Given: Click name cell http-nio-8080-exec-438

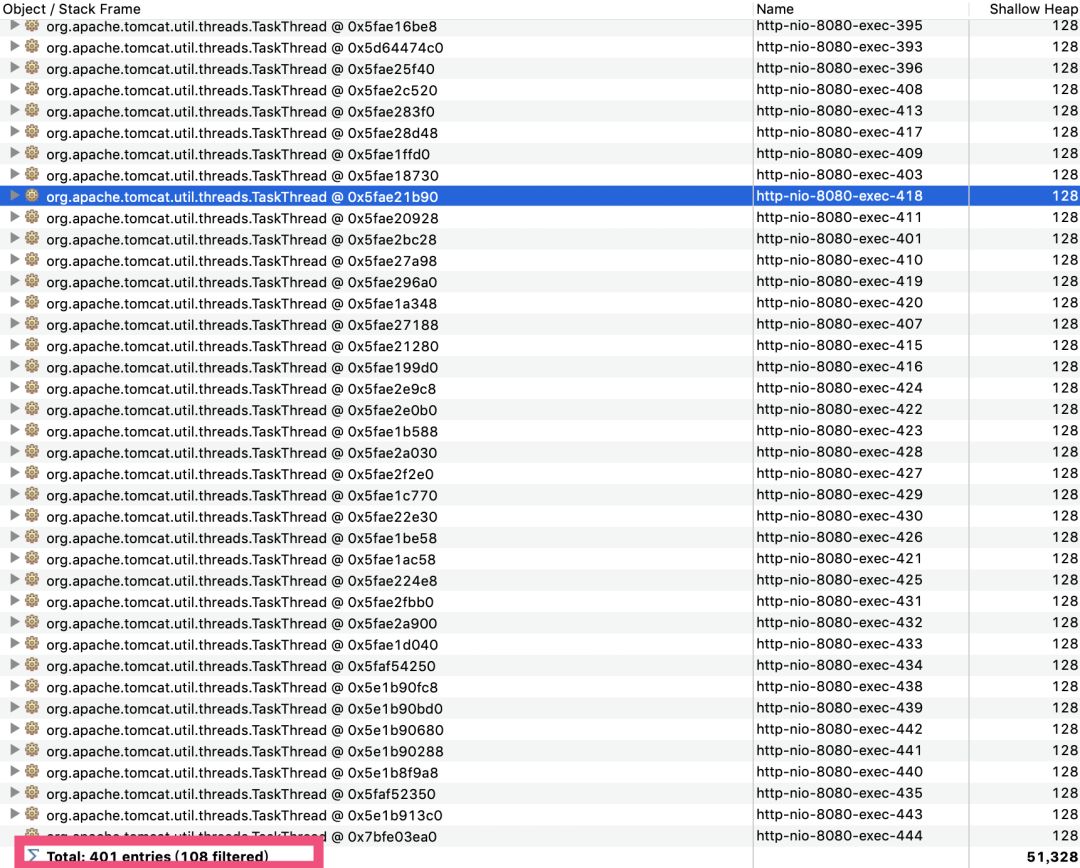Looking at the screenshot, I should pos(839,687).
